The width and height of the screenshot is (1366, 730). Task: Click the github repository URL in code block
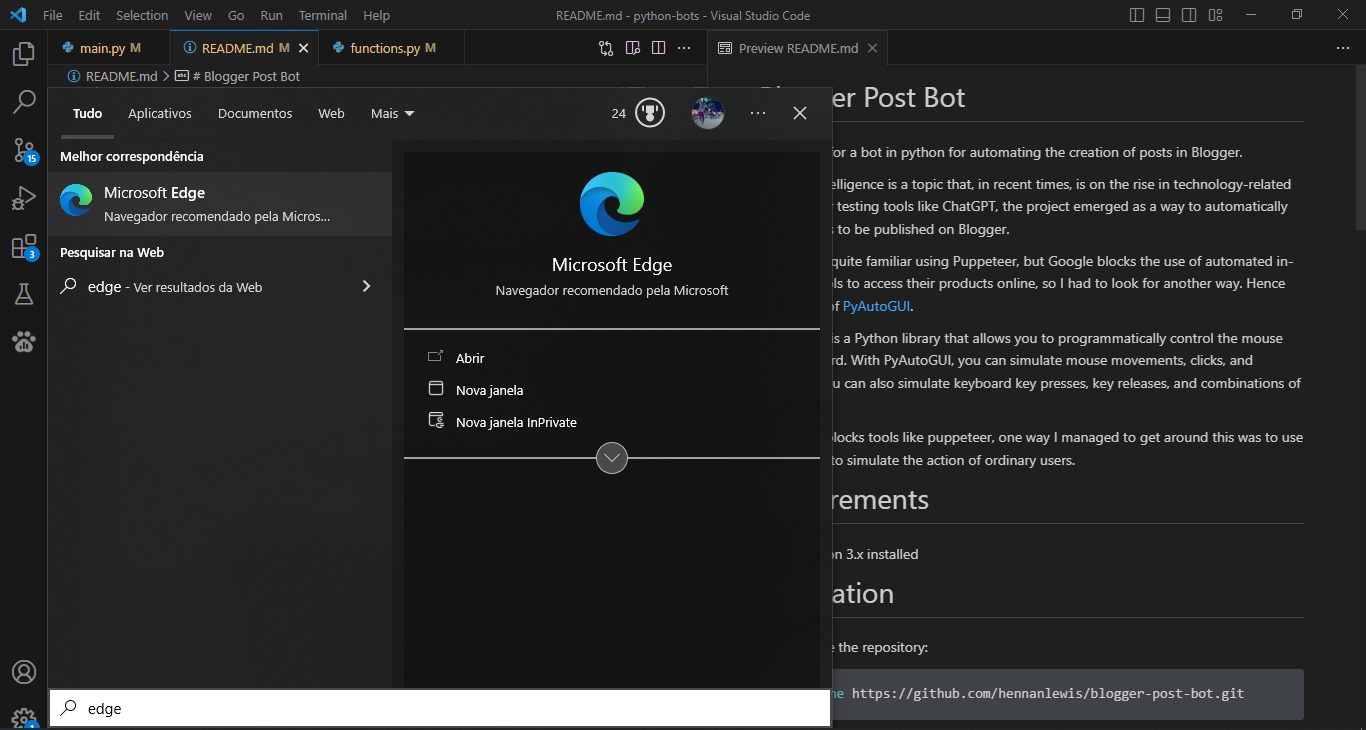tap(1048, 693)
